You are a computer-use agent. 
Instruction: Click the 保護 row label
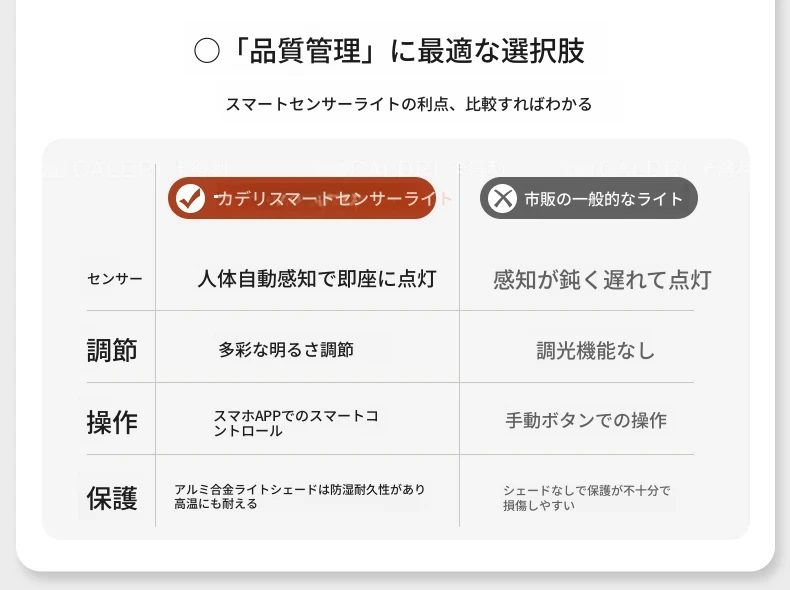(x=112, y=498)
